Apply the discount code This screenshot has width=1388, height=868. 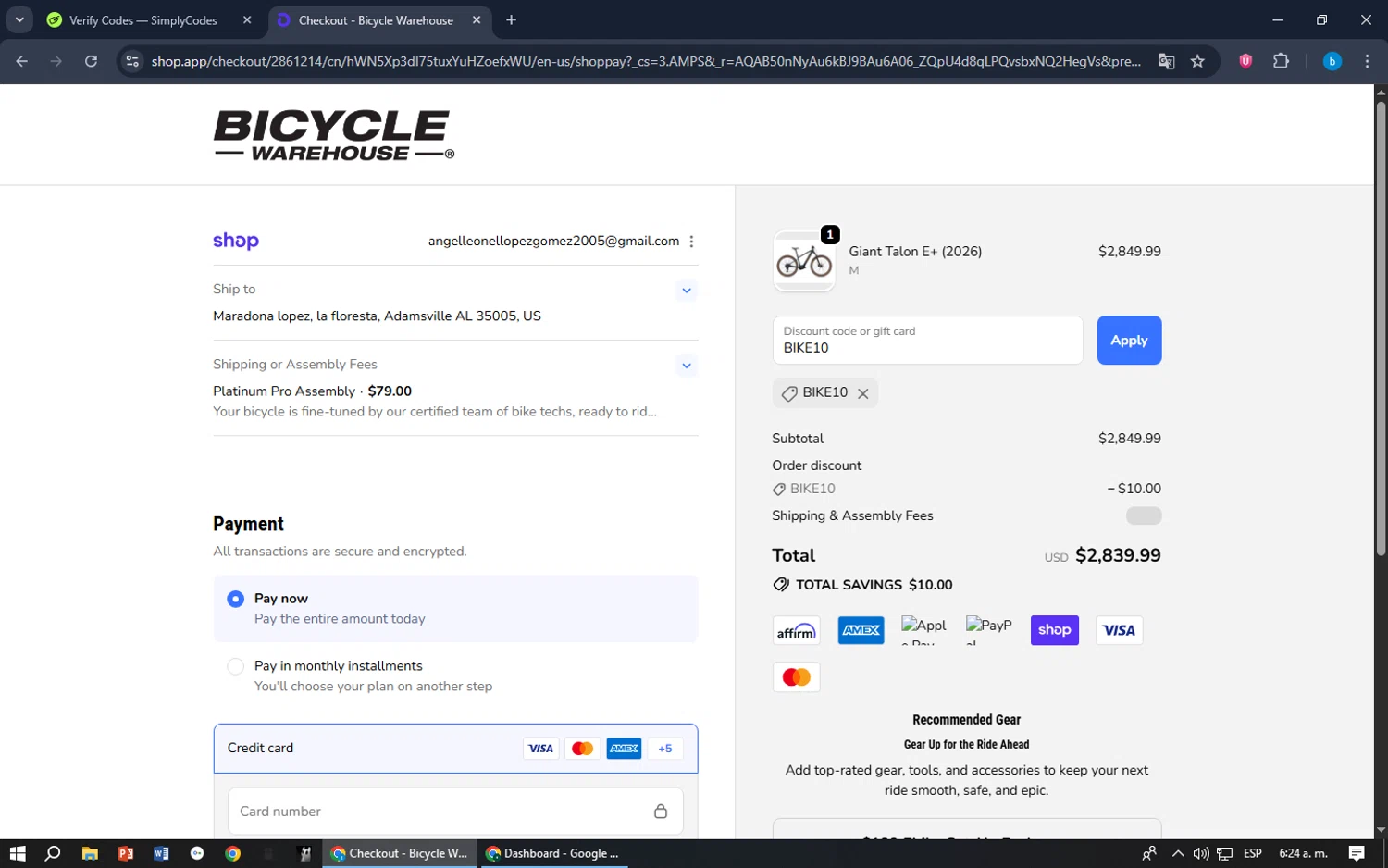pyautogui.click(x=1129, y=341)
